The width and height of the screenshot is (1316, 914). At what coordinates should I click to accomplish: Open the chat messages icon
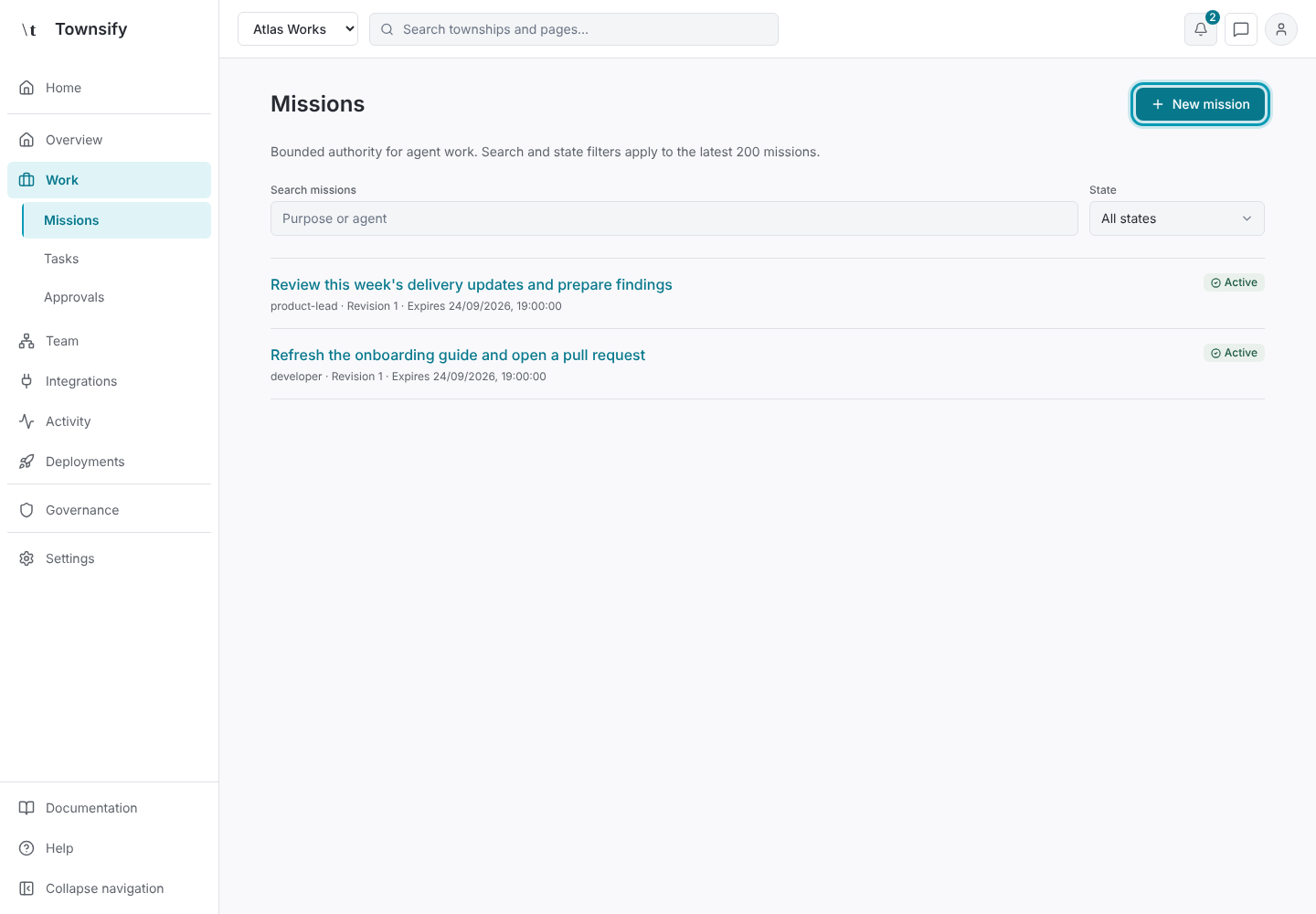click(x=1241, y=29)
